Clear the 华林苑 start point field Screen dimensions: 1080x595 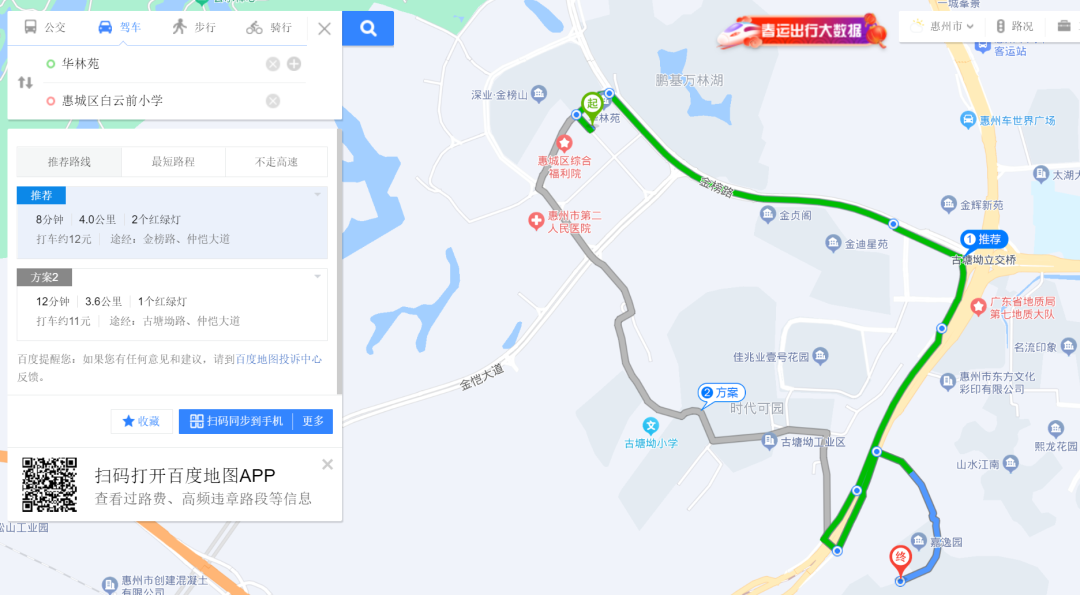click(x=273, y=64)
